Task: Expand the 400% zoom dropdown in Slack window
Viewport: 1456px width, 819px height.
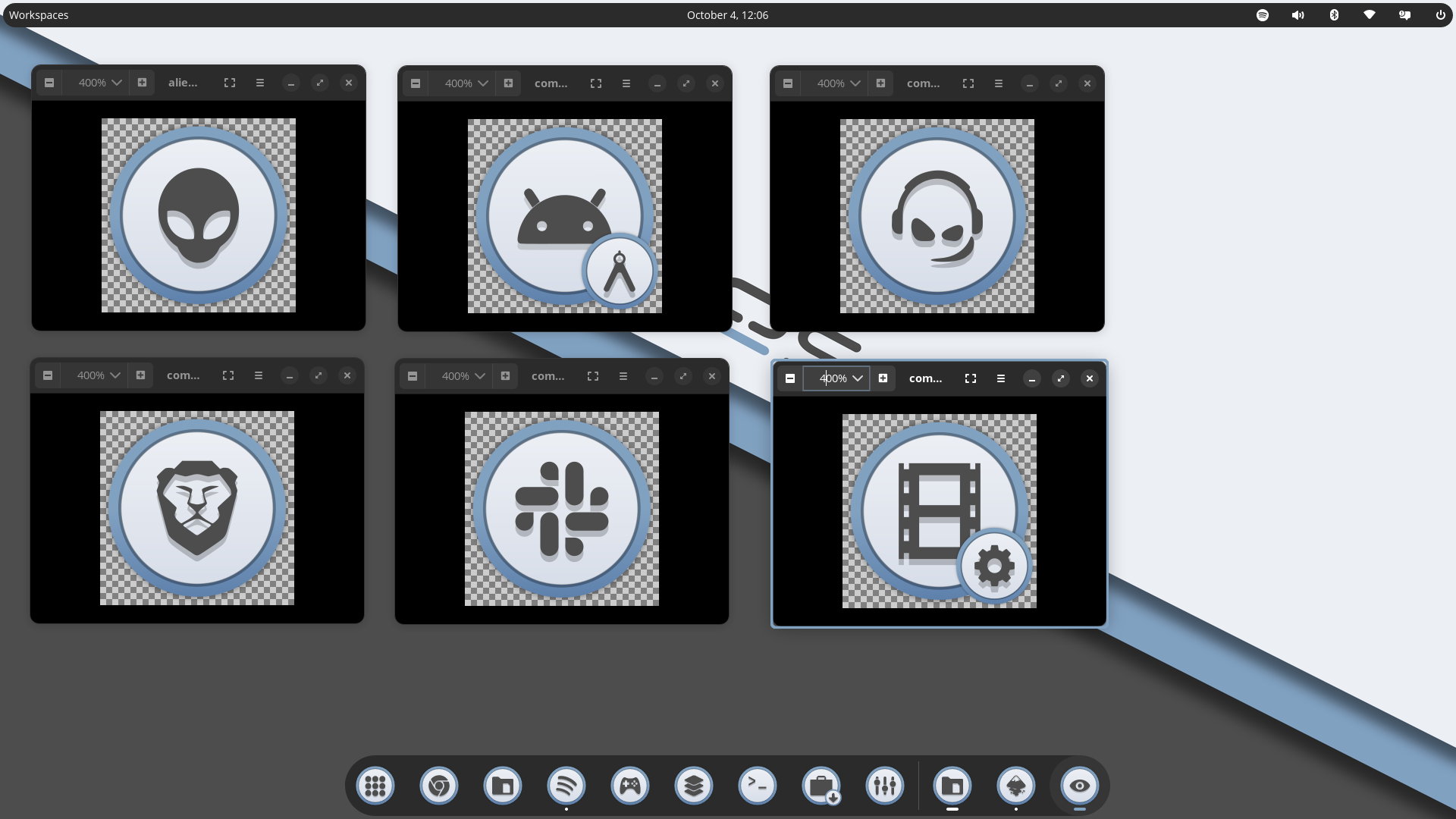Action: tap(480, 376)
